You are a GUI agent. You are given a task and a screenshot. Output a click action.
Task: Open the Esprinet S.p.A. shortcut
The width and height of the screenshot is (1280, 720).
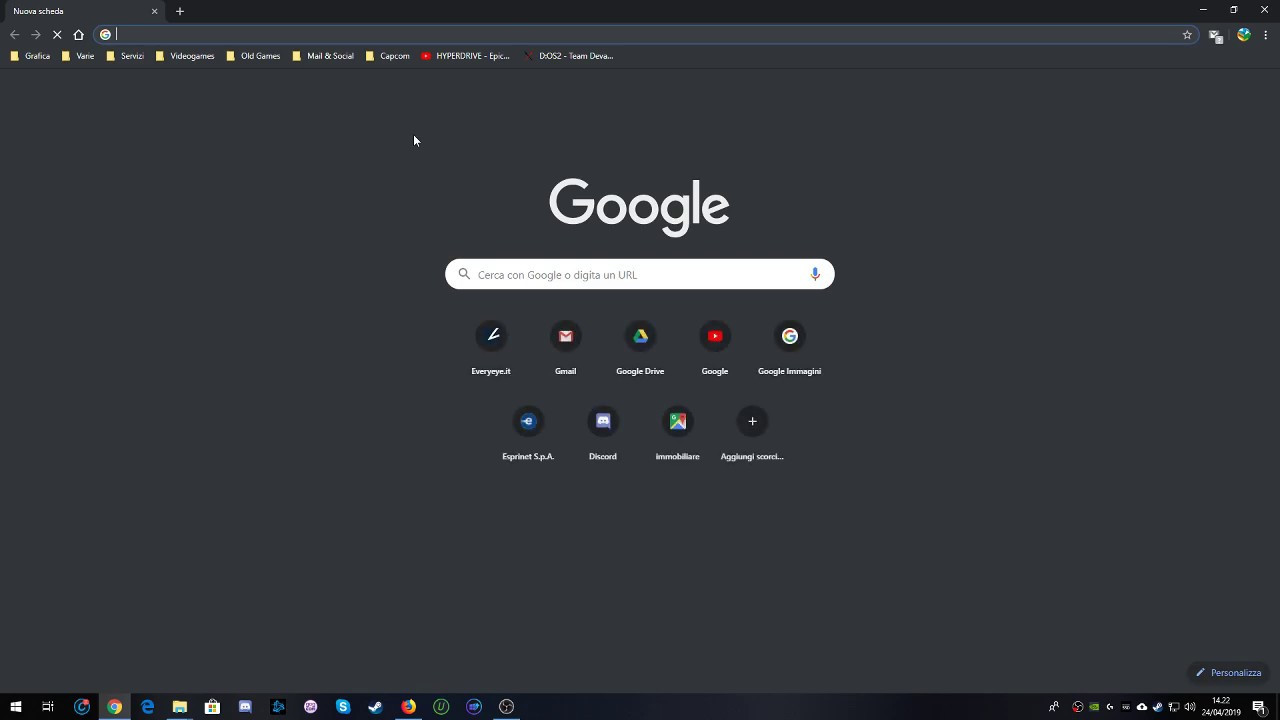tap(528, 434)
